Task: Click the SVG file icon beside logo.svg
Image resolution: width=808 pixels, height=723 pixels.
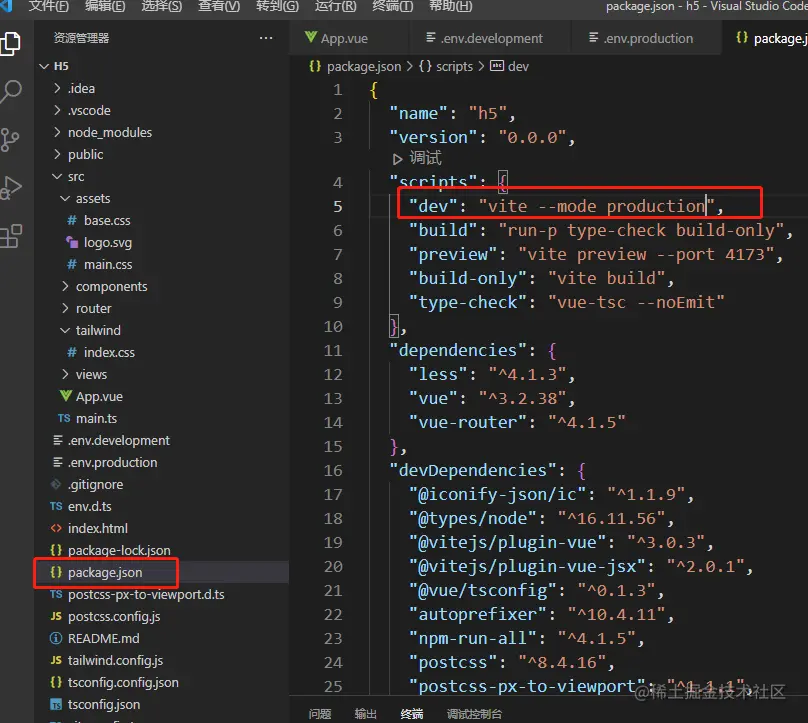Action: coord(72,242)
